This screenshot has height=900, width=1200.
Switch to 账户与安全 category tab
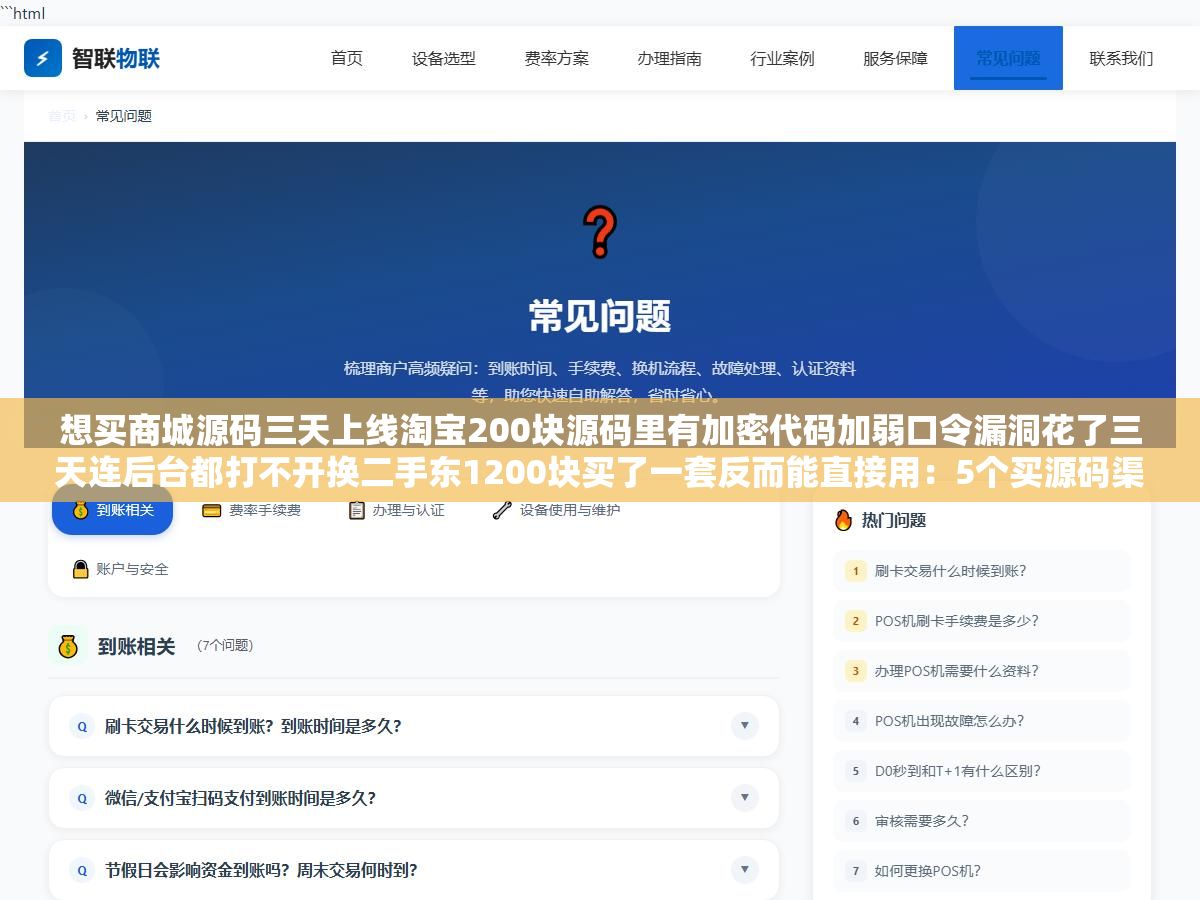(120, 569)
